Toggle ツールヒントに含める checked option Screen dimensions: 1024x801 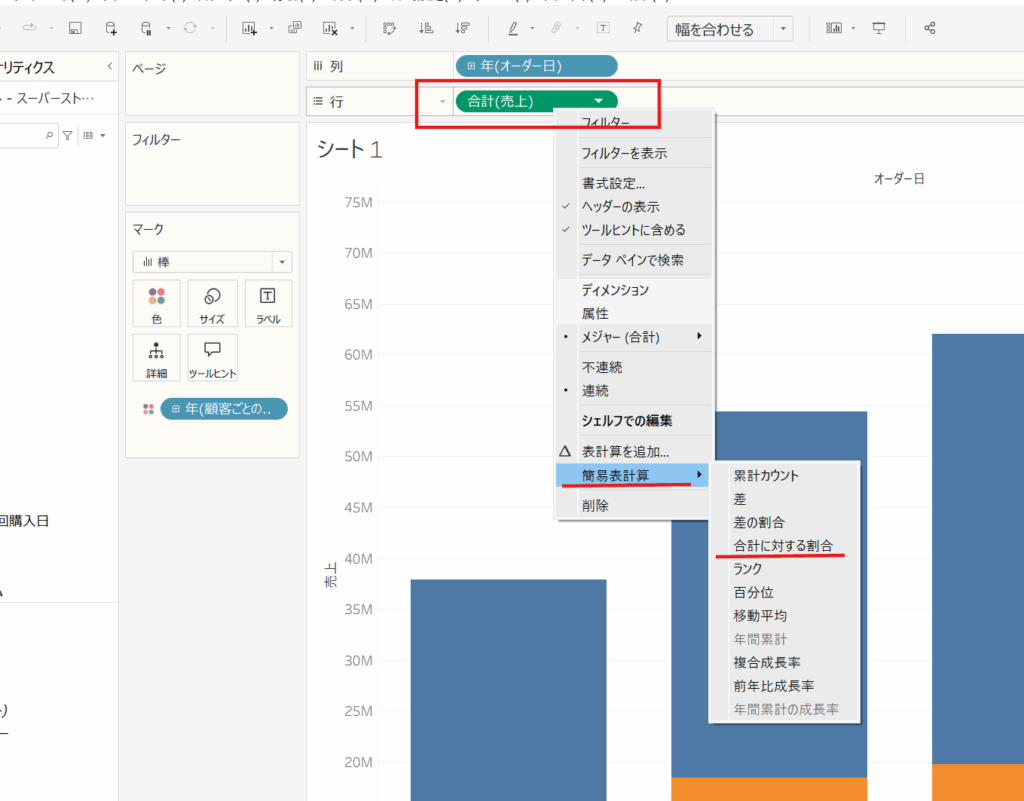tap(633, 230)
